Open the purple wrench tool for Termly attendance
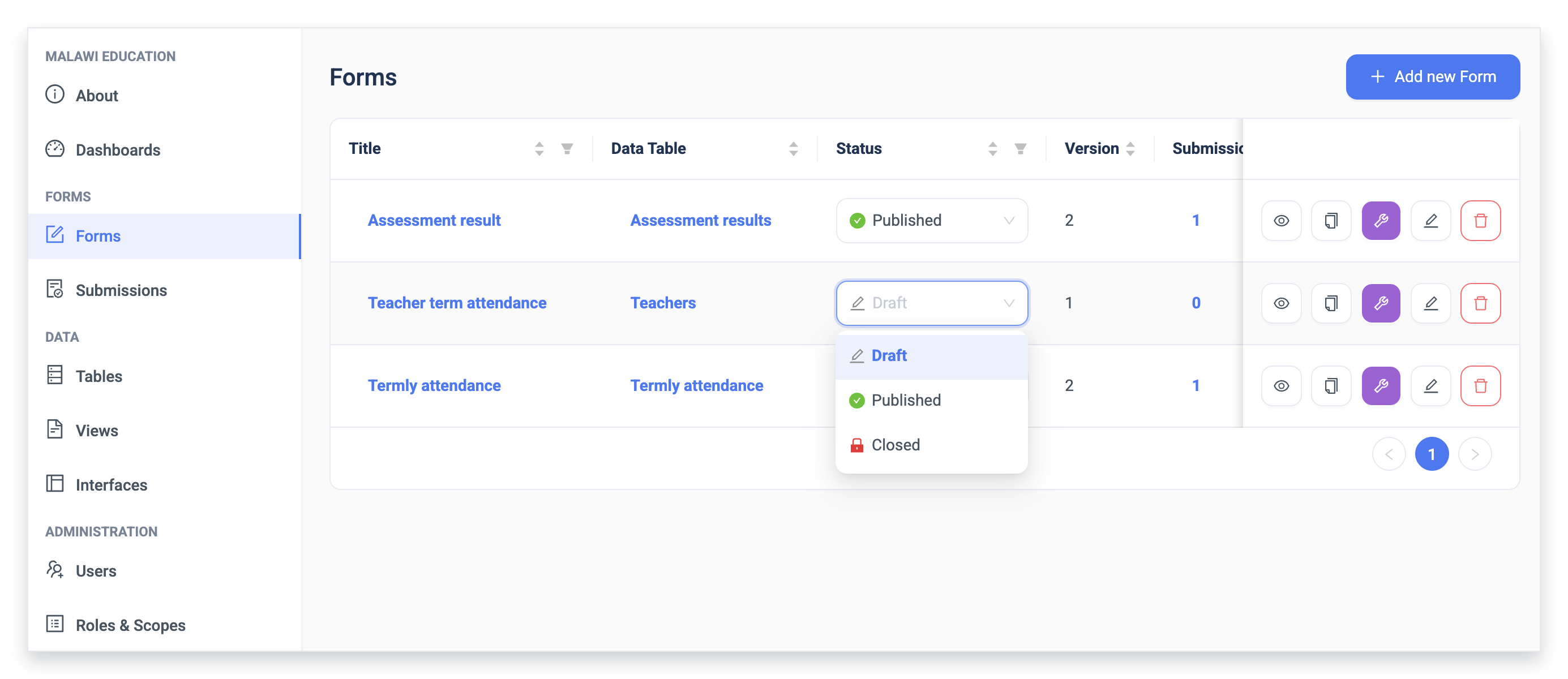The width and height of the screenshot is (1568, 679). coord(1381,386)
